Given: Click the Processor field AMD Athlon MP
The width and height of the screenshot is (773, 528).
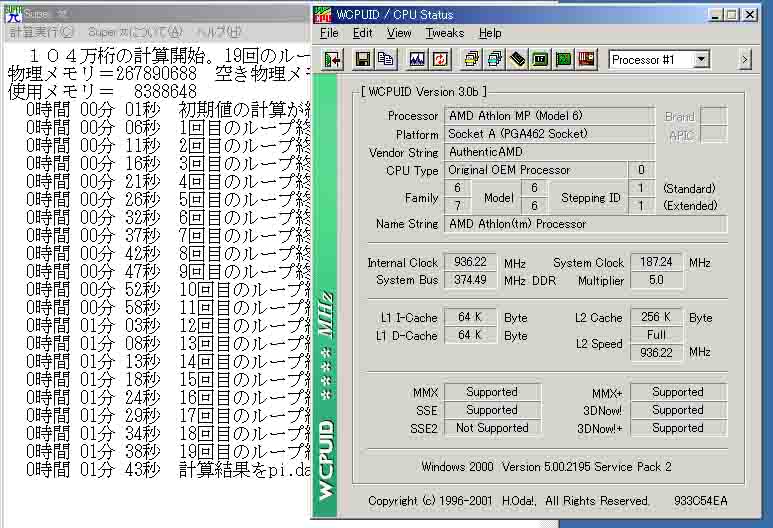Looking at the screenshot, I should tap(549, 116).
